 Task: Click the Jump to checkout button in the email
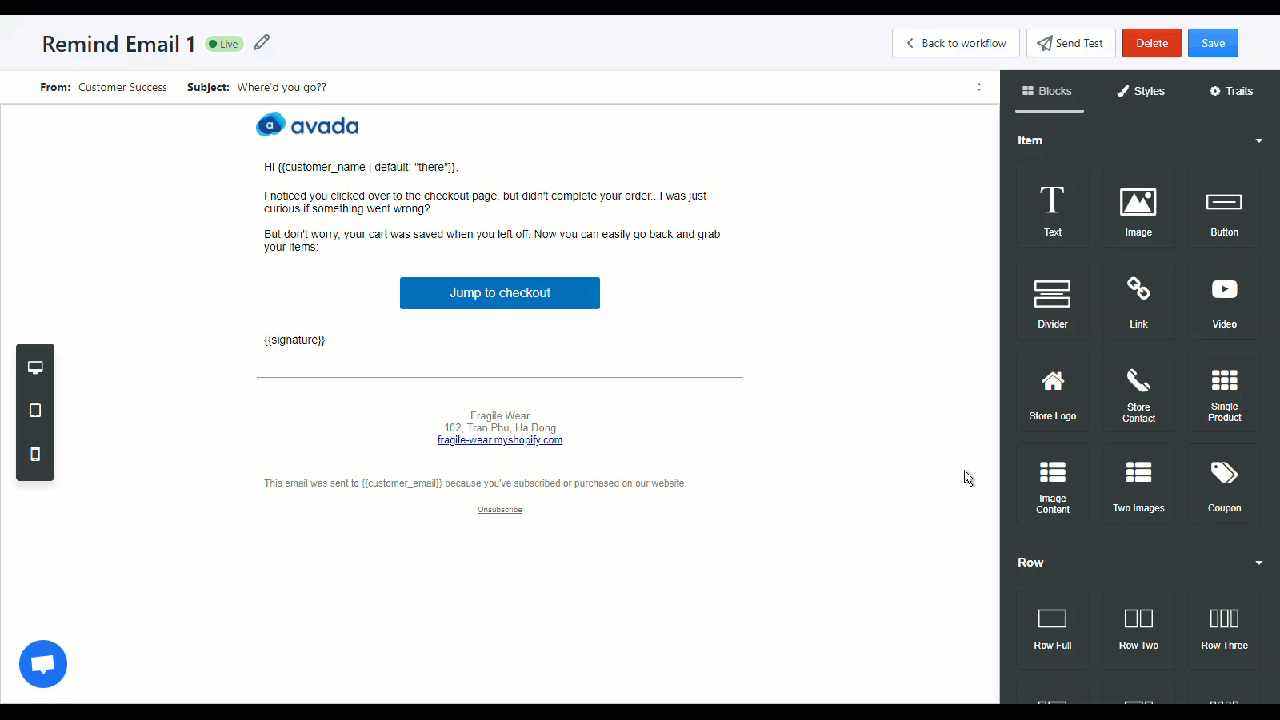coord(500,293)
